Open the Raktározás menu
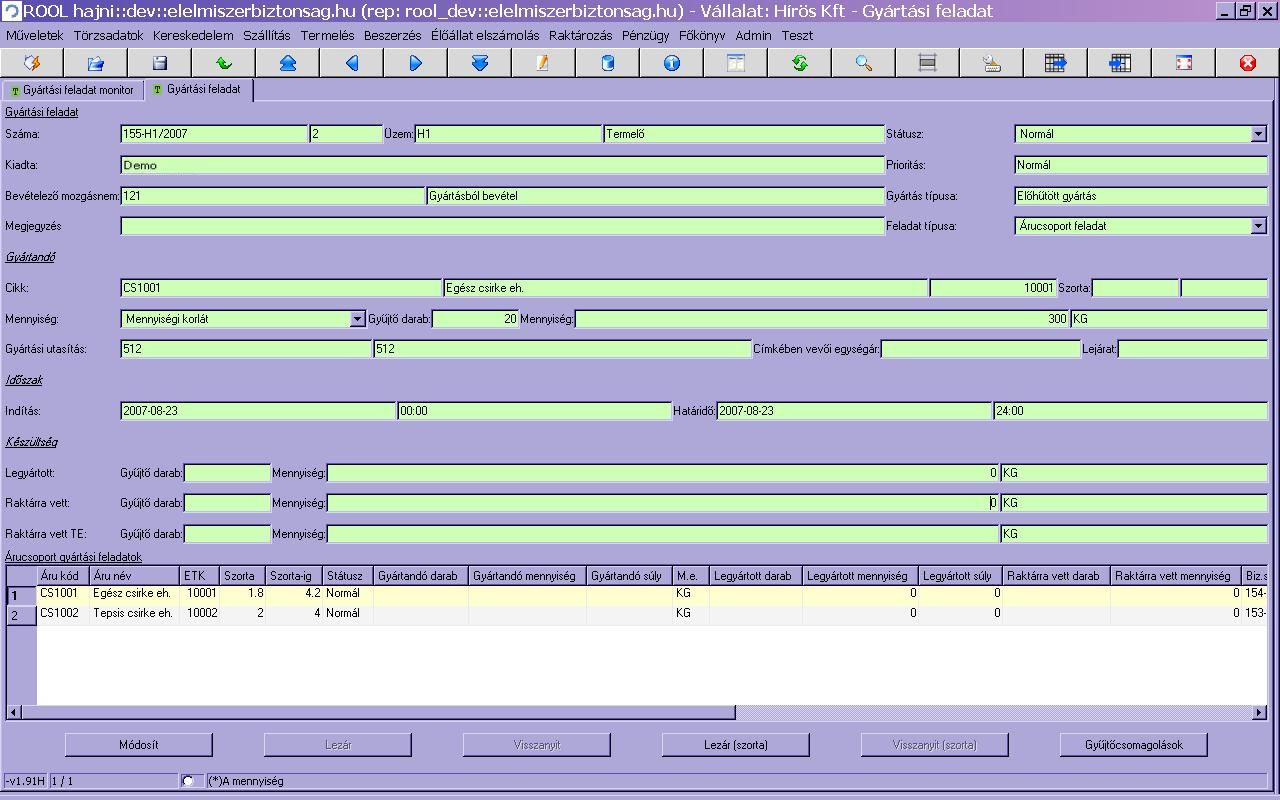The image size is (1280, 800). (580, 35)
